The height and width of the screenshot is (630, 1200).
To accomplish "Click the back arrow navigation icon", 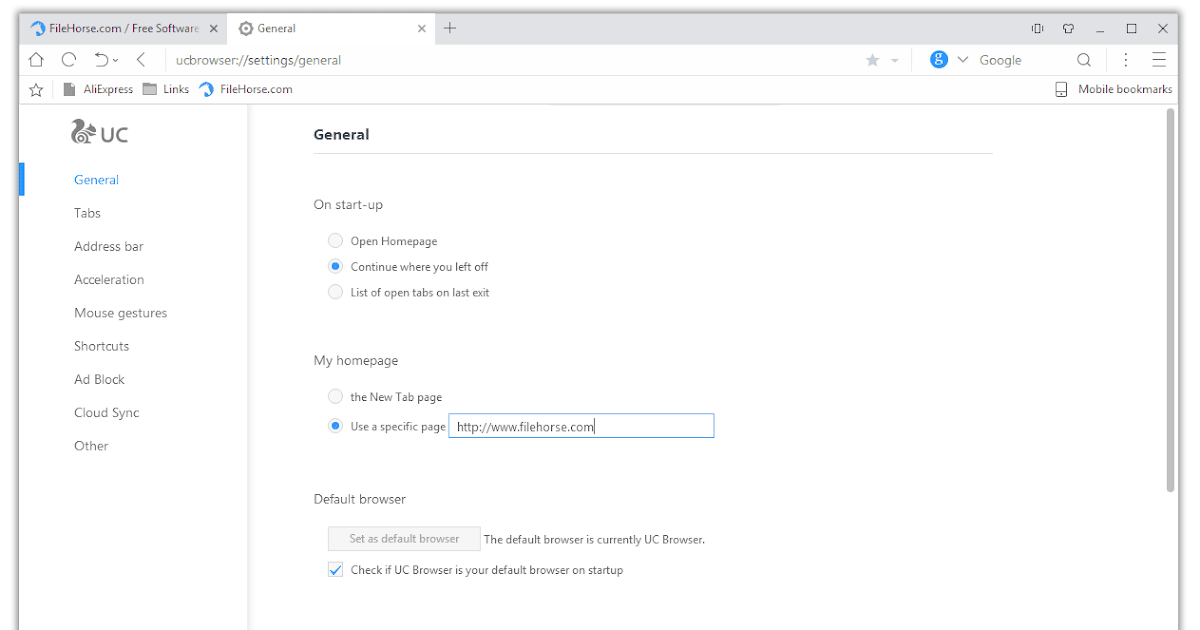I will tap(141, 60).
